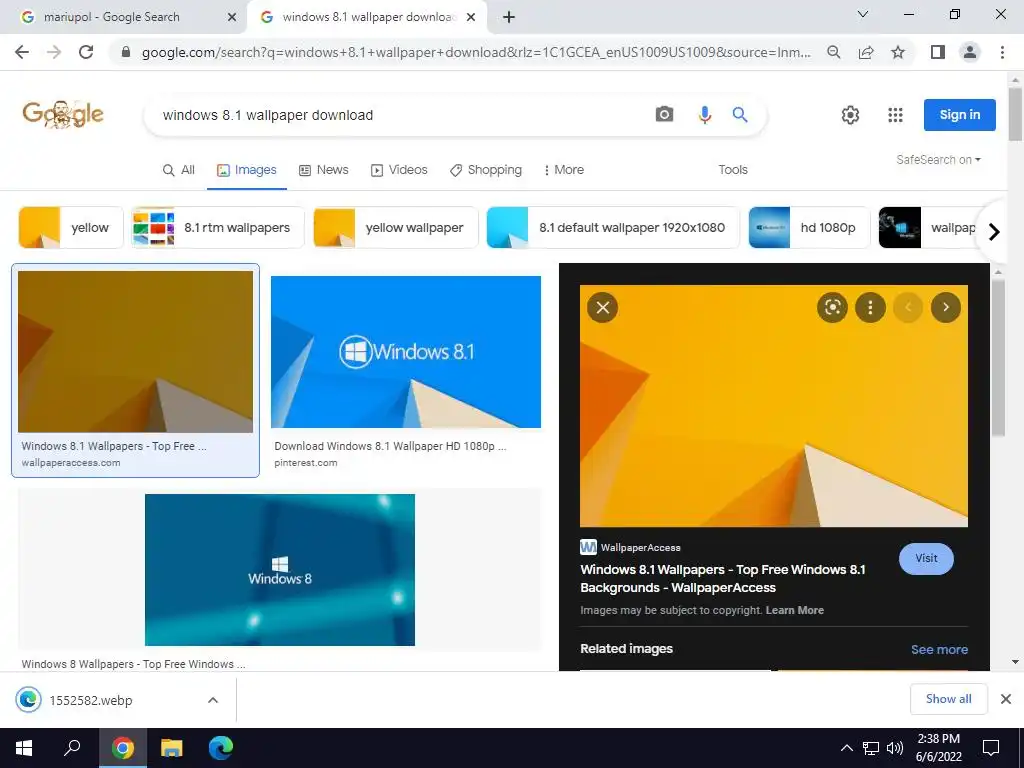Open the More search categories menu
The height and width of the screenshot is (768, 1024).
click(x=564, y=170)
